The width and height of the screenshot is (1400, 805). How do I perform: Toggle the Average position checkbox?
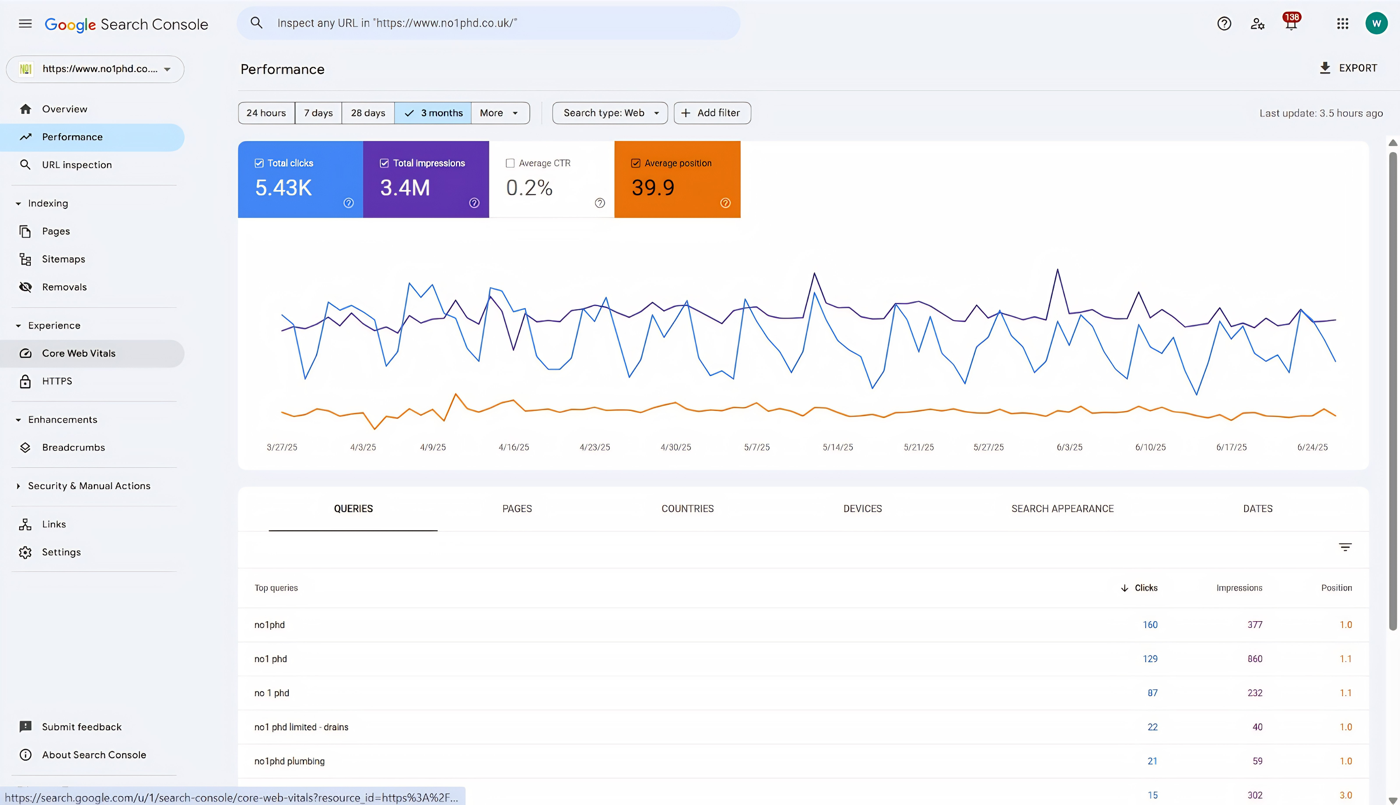point(636,163)
